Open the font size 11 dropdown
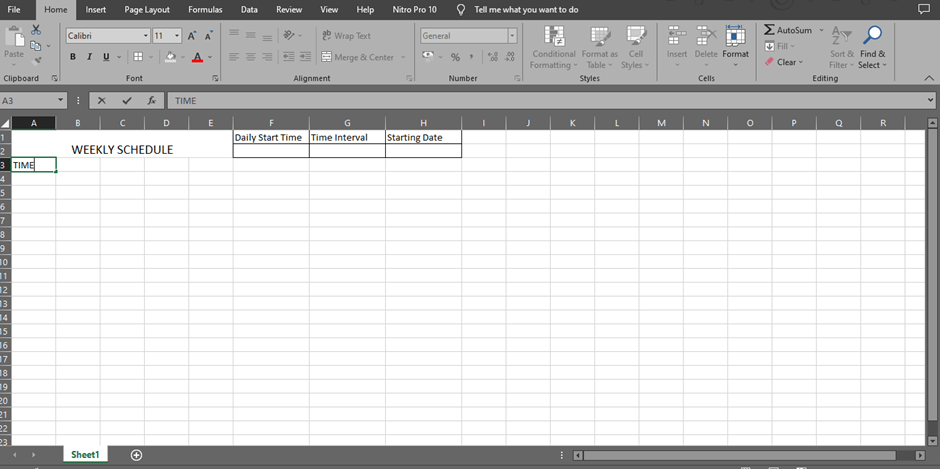940x469 pixels. [x=177, y=36]
